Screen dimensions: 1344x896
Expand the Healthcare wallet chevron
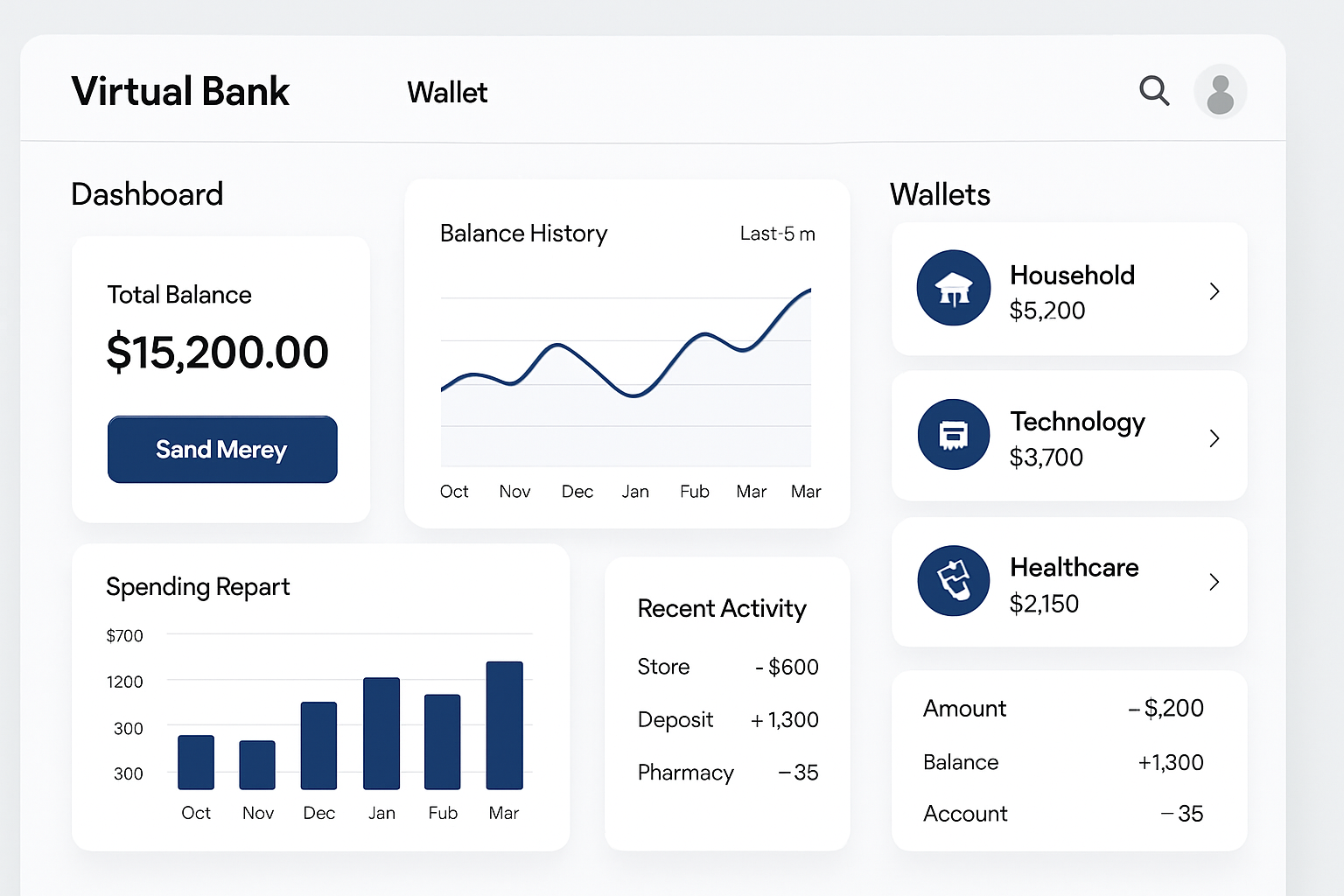click(x=1214, y=582)
